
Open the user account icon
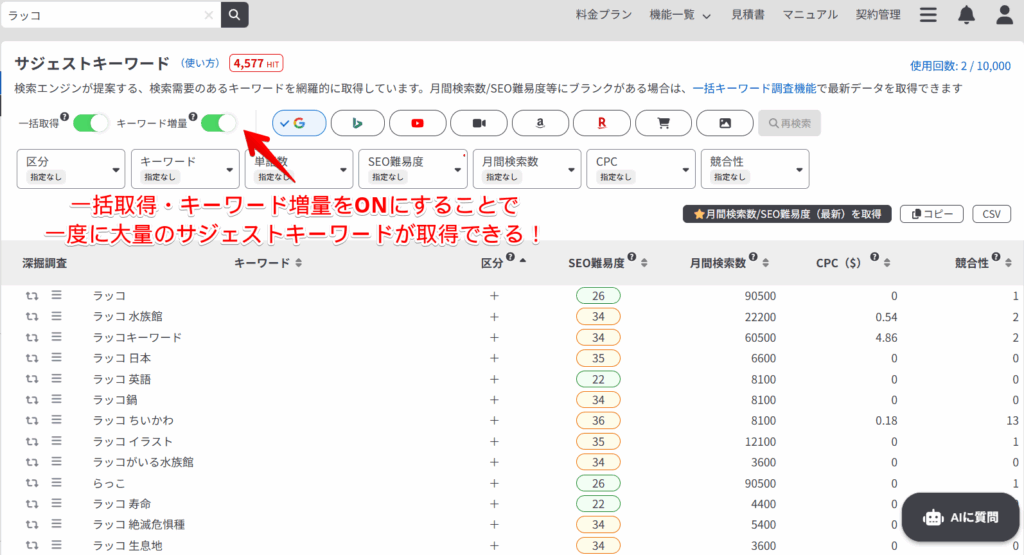[x=1004, y=15]
